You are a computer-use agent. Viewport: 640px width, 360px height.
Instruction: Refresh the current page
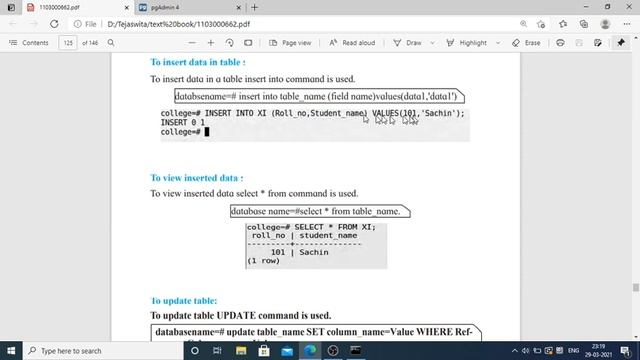pos(54,24)
